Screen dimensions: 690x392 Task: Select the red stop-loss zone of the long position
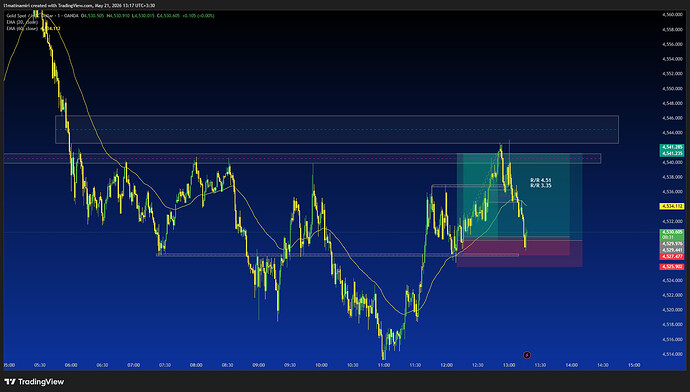(x=519, y=254)
